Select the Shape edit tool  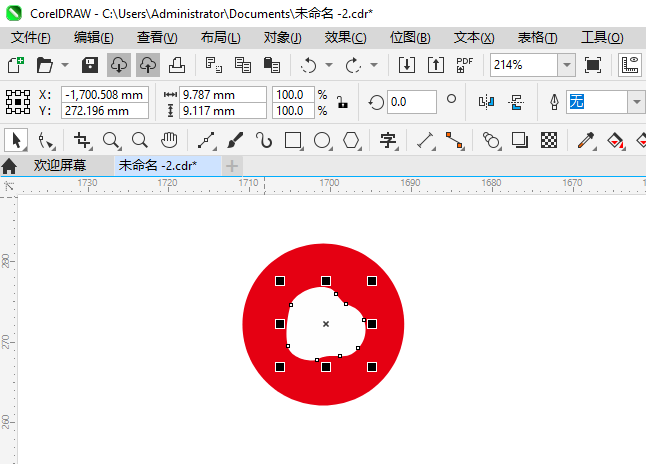tap(45, 141)
